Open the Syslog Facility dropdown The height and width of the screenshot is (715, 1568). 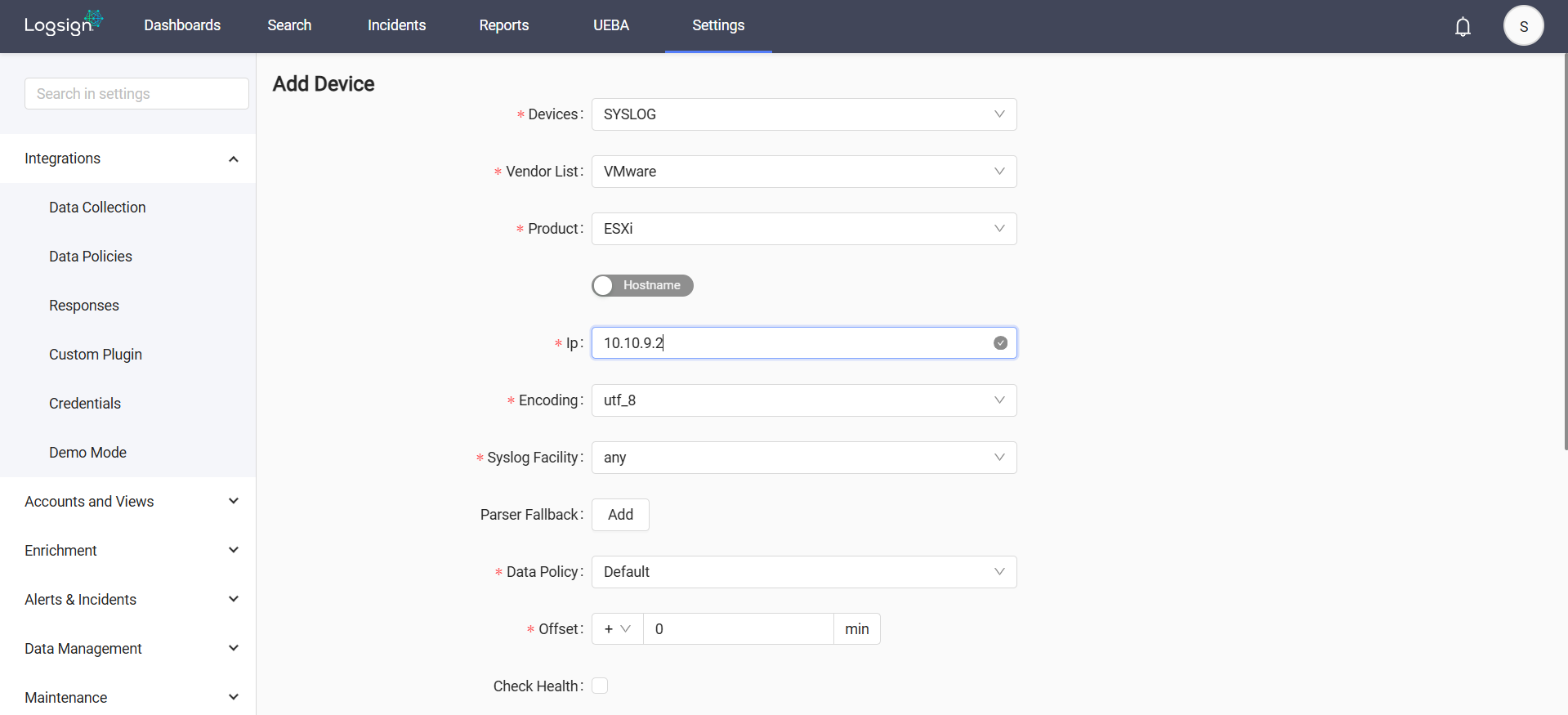pyautogui.click(x=804, y=458)
